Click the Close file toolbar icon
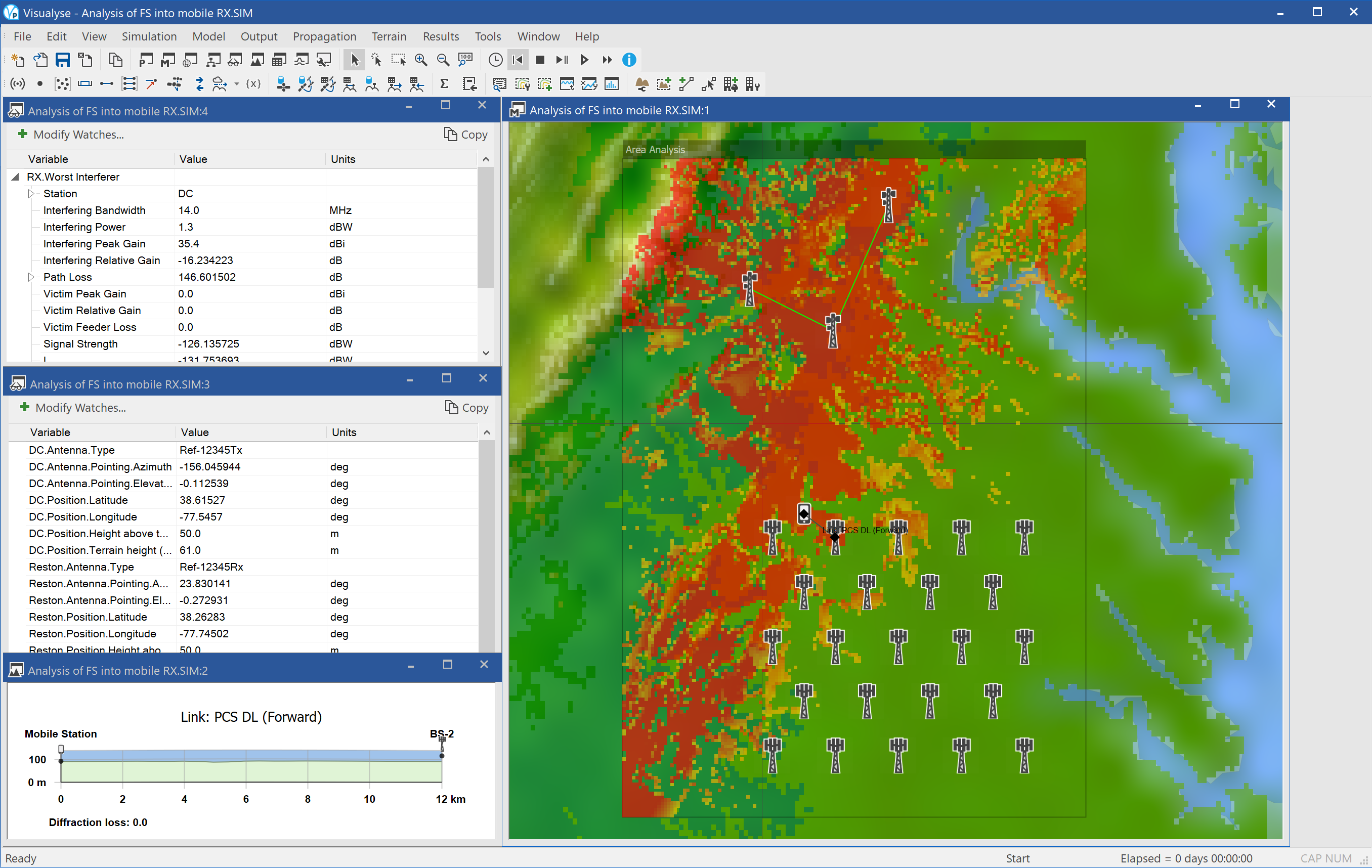This screenshot has width=1372, height=868. 85,60
